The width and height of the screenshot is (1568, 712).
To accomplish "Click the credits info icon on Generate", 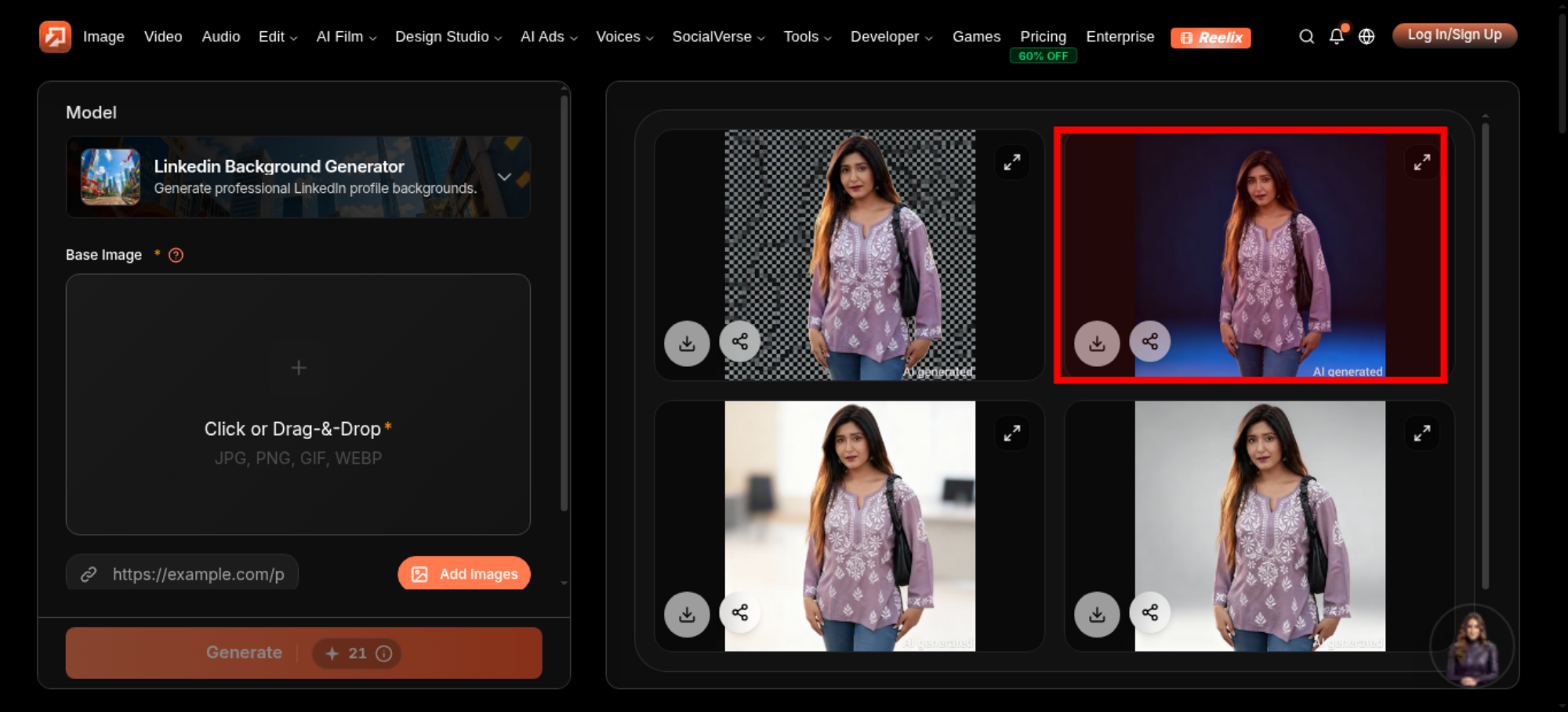I will [384, 653].
